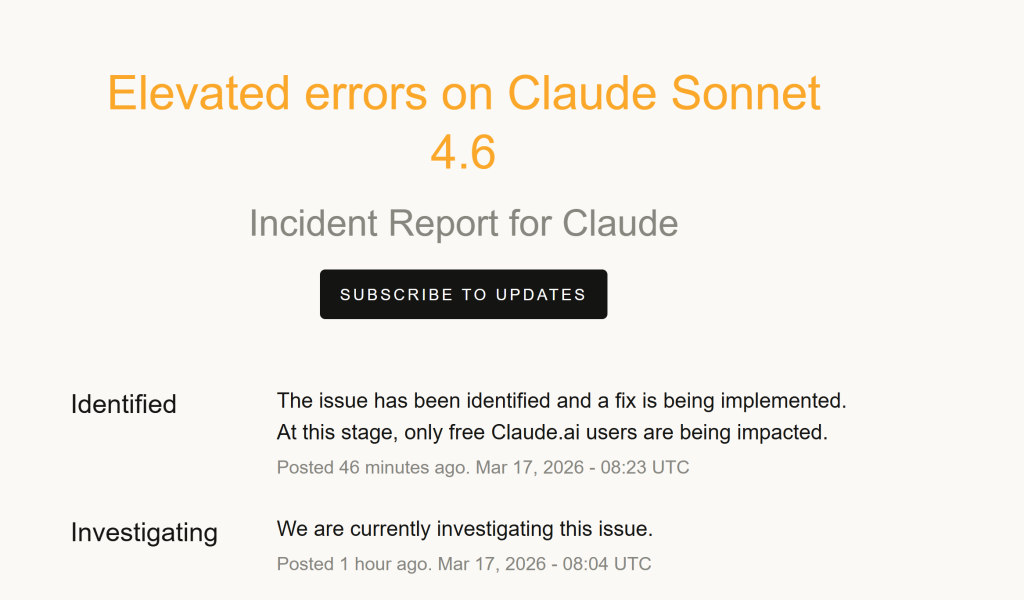Click "Mar 17, 2026" date in Investigating update
This screenshot has width=1024, height=600.
tap(492, 564)
